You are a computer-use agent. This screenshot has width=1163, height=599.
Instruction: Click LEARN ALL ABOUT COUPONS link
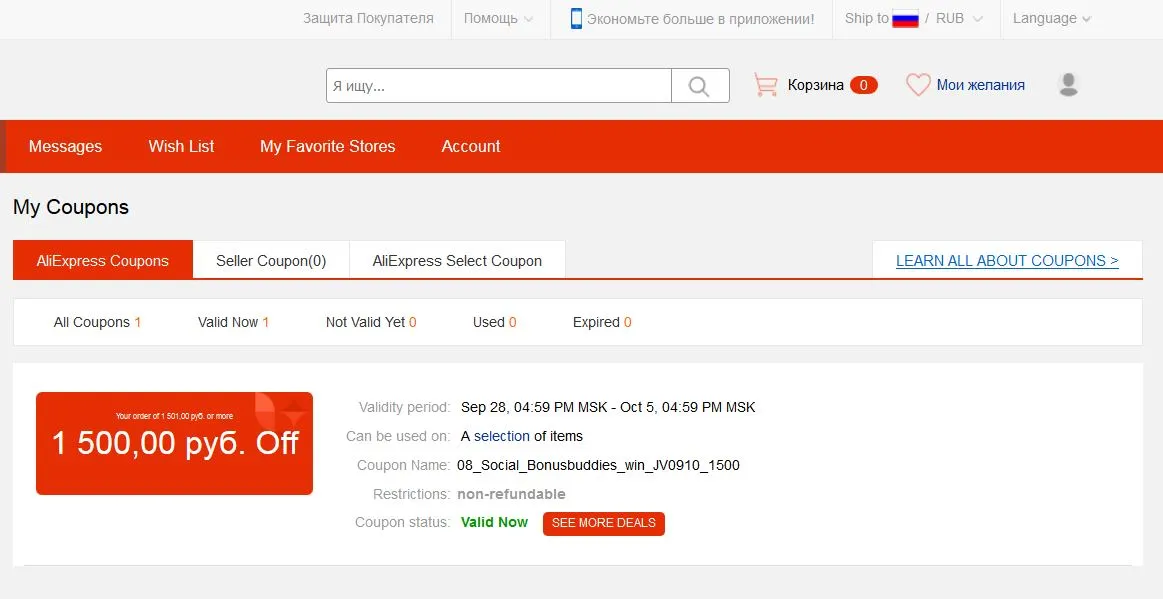click(1007, 261)
